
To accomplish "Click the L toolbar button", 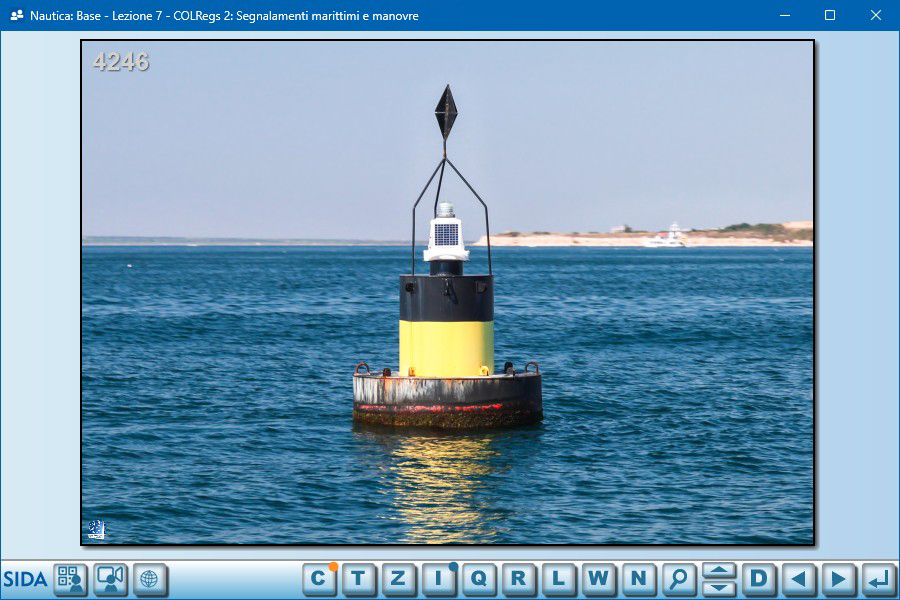I will click(x=558, y=578).
